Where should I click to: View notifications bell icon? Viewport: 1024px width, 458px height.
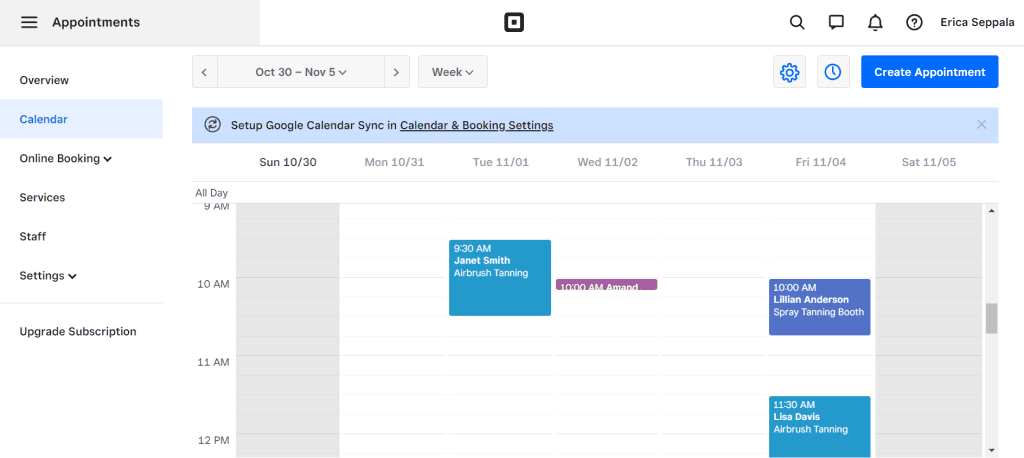point(875,22)
